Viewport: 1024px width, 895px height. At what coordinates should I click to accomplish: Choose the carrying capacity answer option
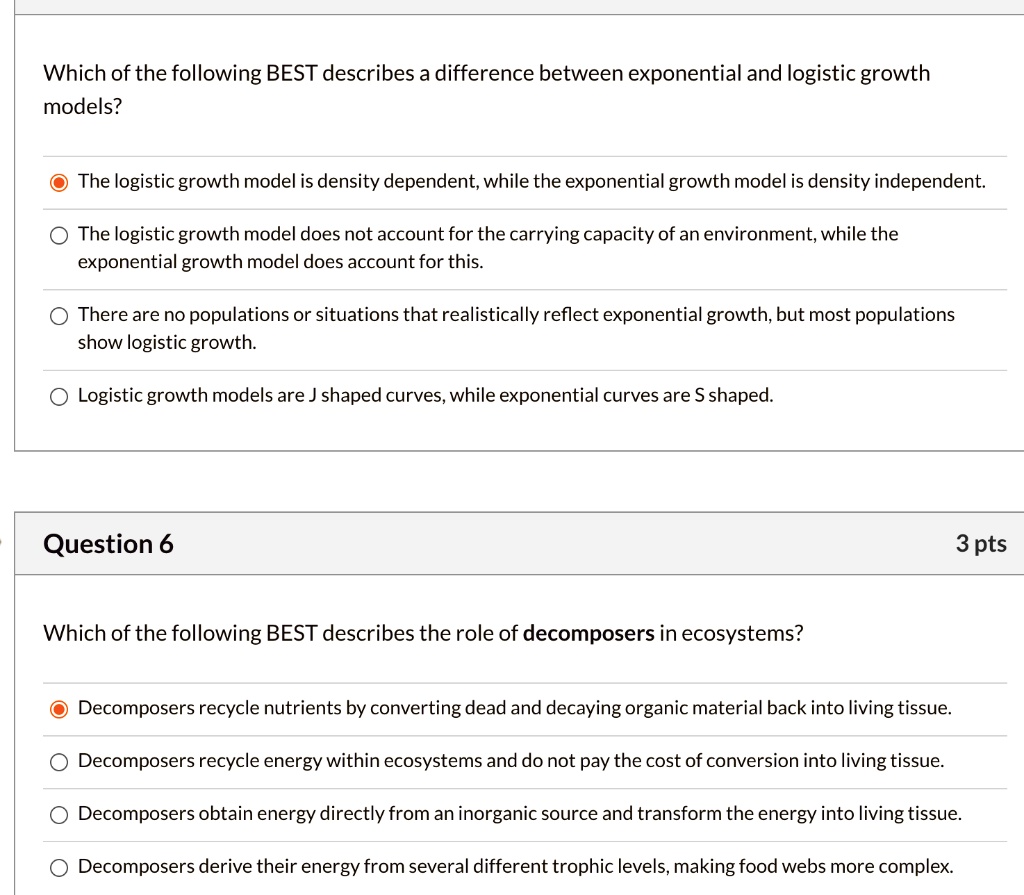pos(59,235)
